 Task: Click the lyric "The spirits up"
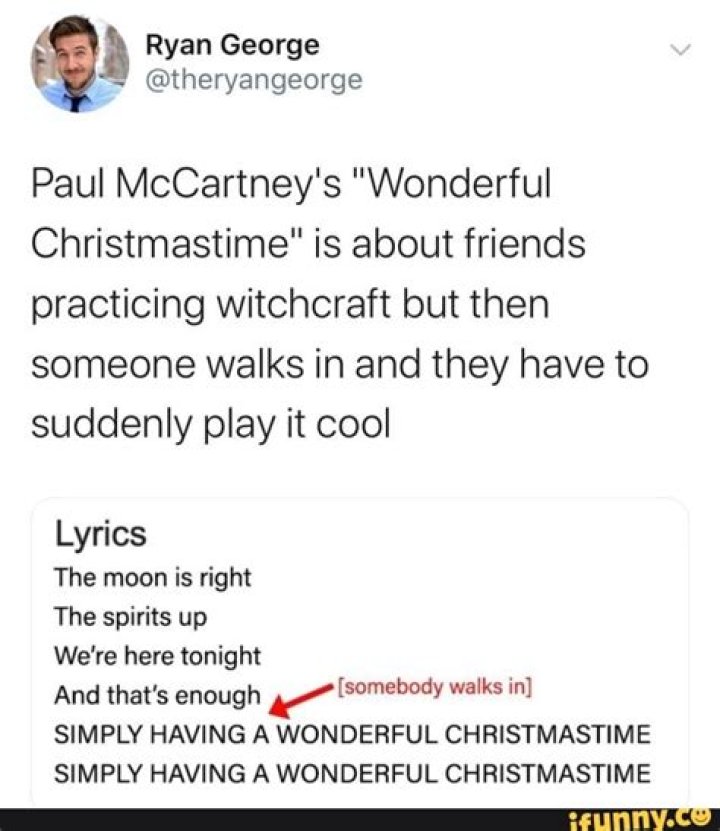[x=130, y=616]
